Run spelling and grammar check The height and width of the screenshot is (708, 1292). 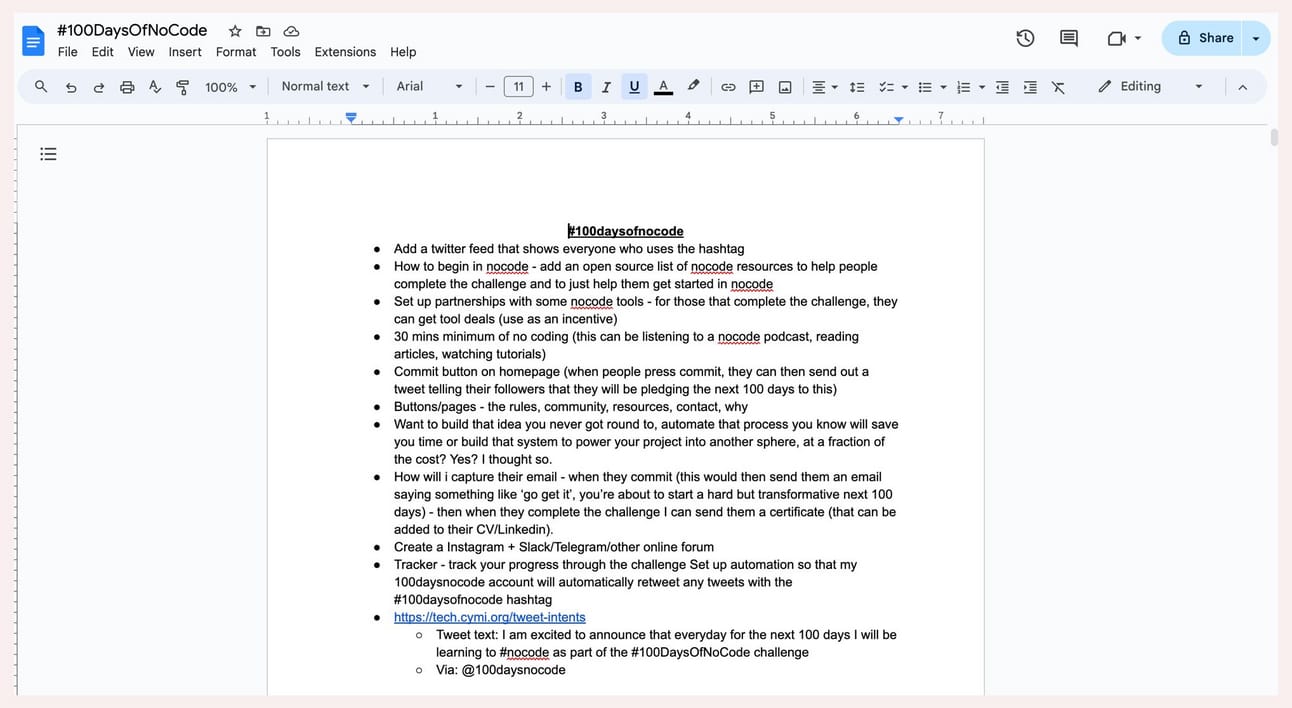pyautogui.click(x=155, y=87)
